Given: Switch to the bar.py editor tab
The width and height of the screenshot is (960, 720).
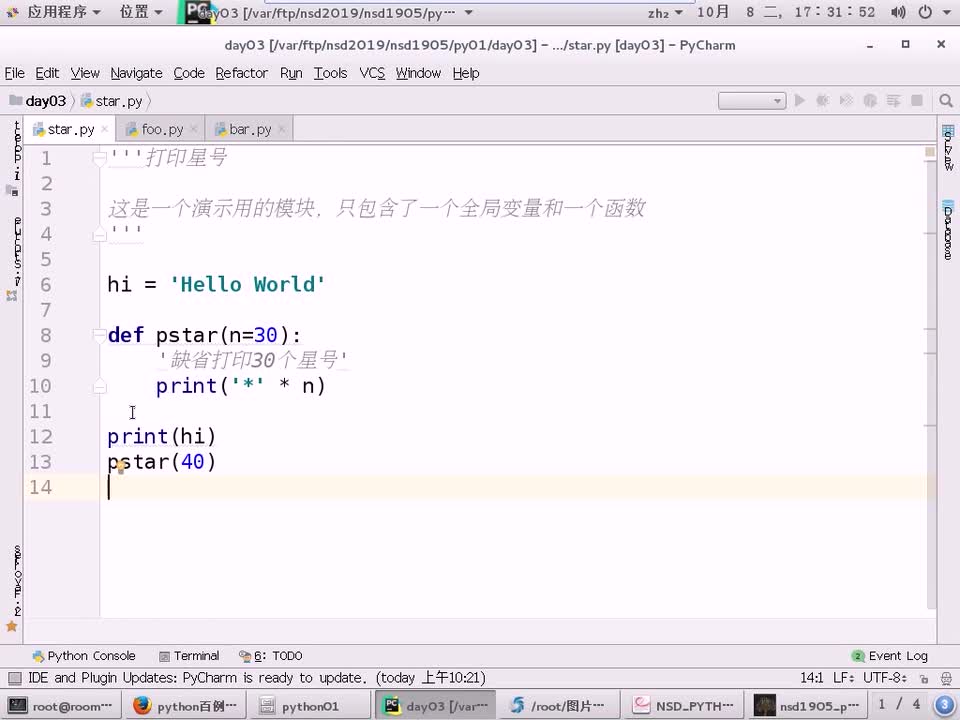Looking at the screenshot, I should pyautogui.click(x=250, y=129).
